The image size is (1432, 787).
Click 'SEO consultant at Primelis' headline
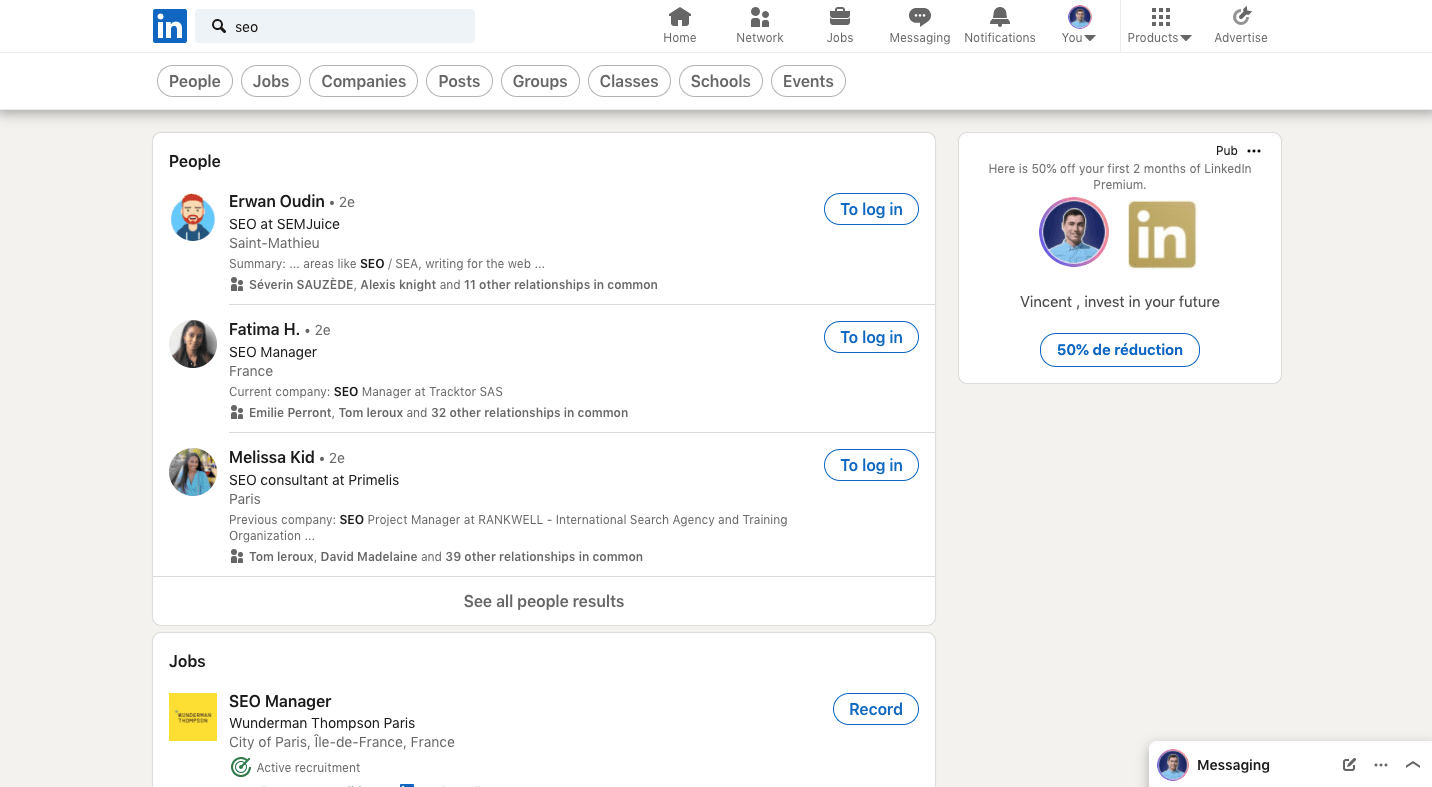coord(314,480)
